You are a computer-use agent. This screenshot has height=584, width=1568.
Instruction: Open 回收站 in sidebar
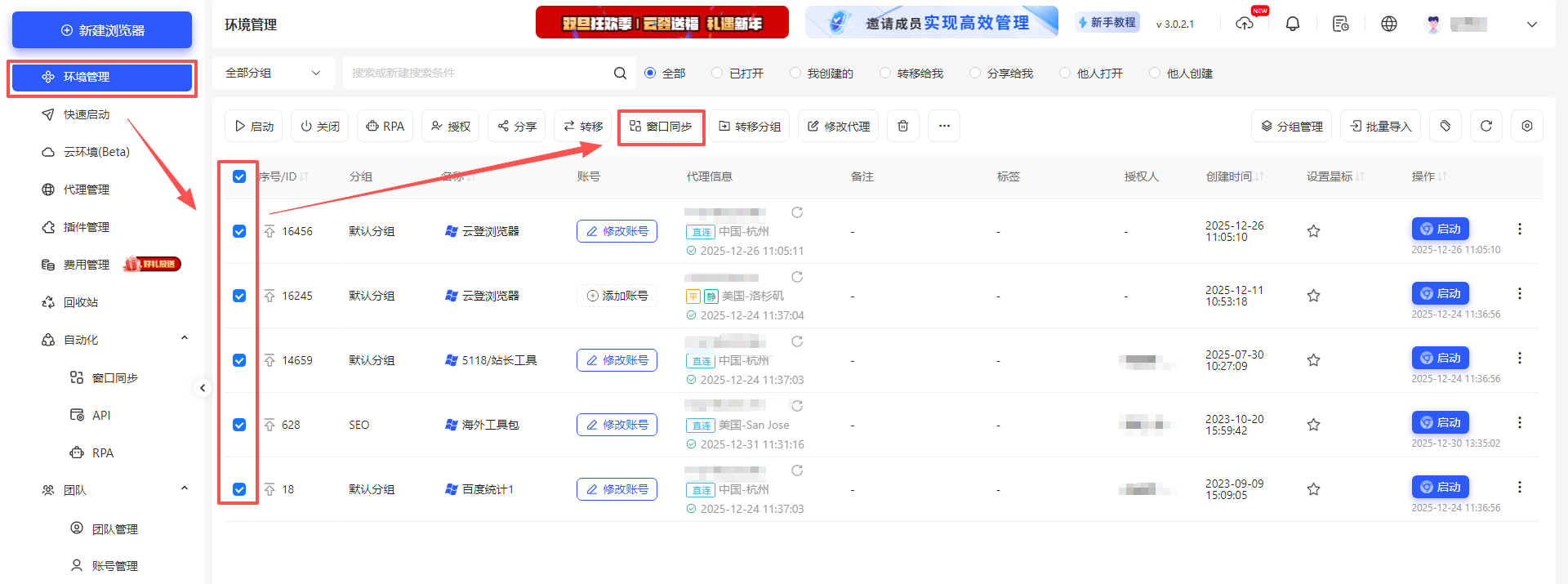(x=80, y=302)
